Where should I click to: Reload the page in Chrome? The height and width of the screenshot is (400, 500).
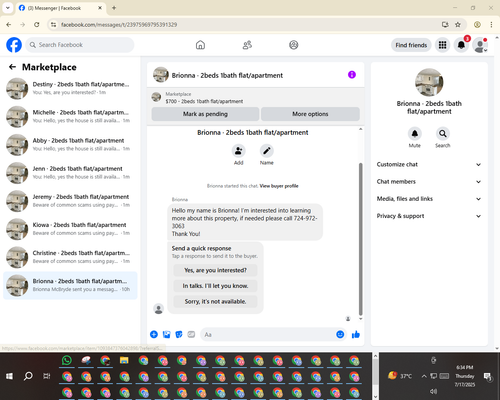[37, 25]
